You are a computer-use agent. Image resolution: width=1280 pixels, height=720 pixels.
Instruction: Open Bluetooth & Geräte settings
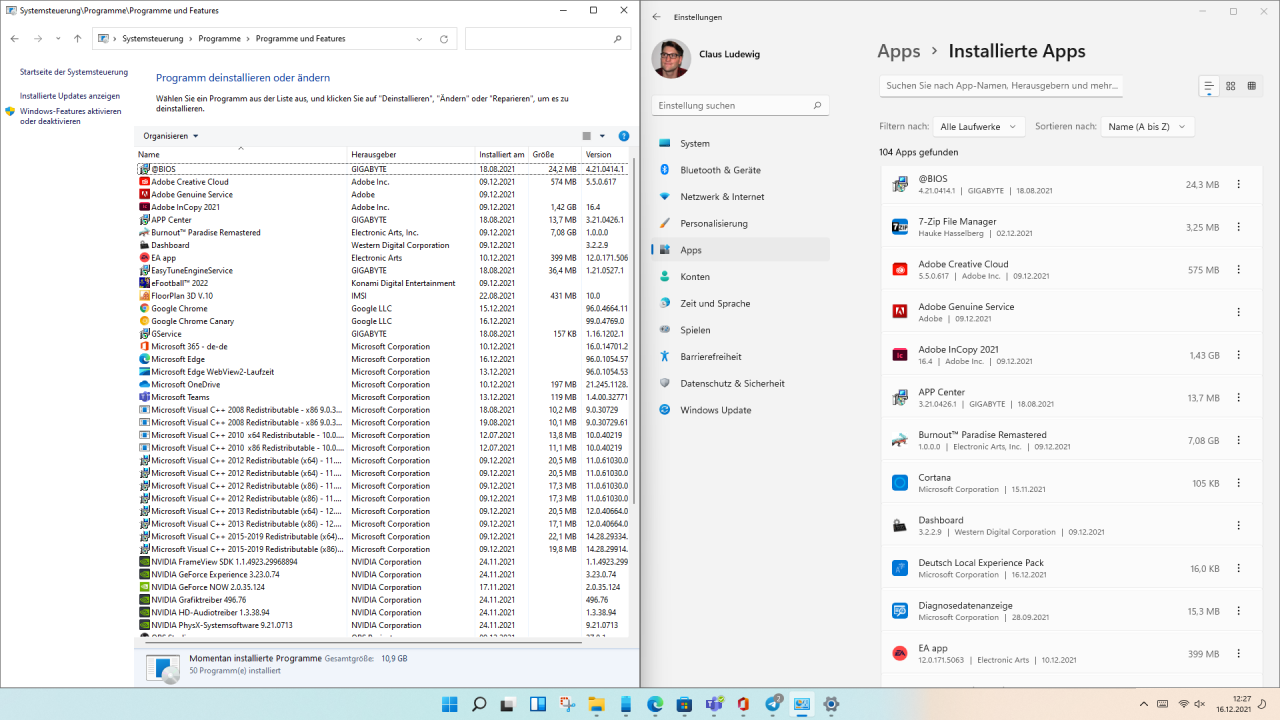(x=740, y=170)
